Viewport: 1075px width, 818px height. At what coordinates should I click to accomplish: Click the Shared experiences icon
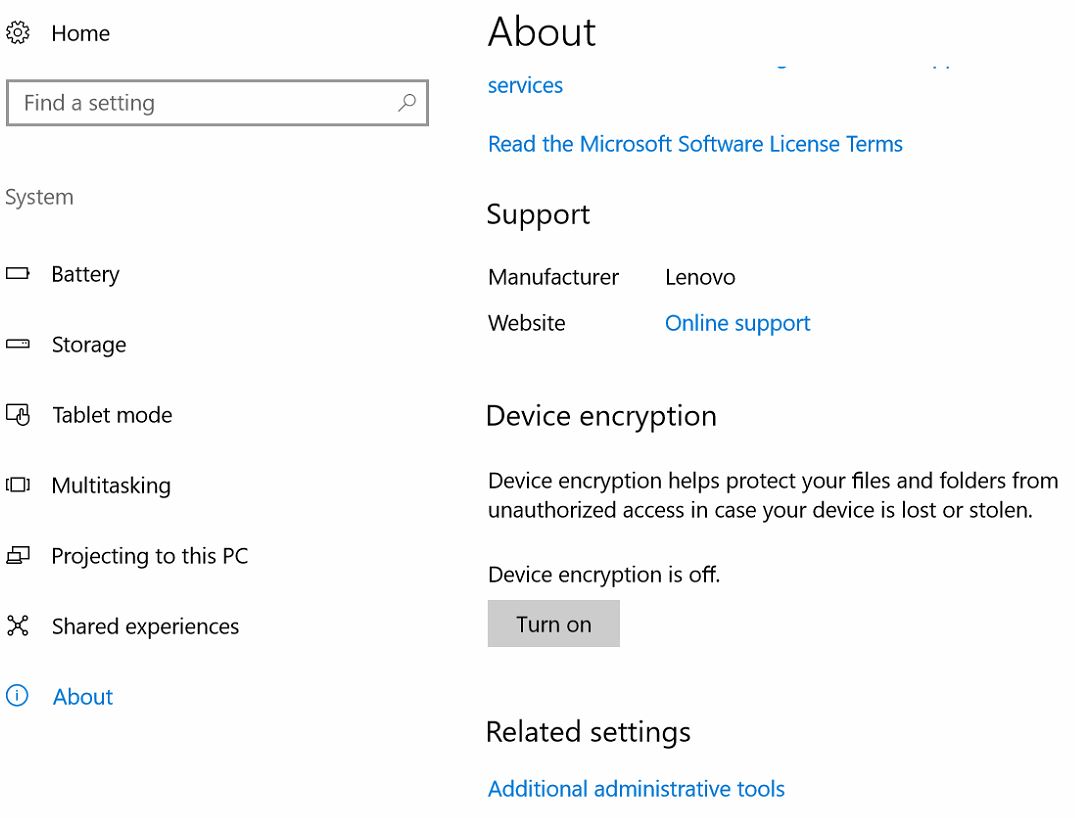coord(17,626)
